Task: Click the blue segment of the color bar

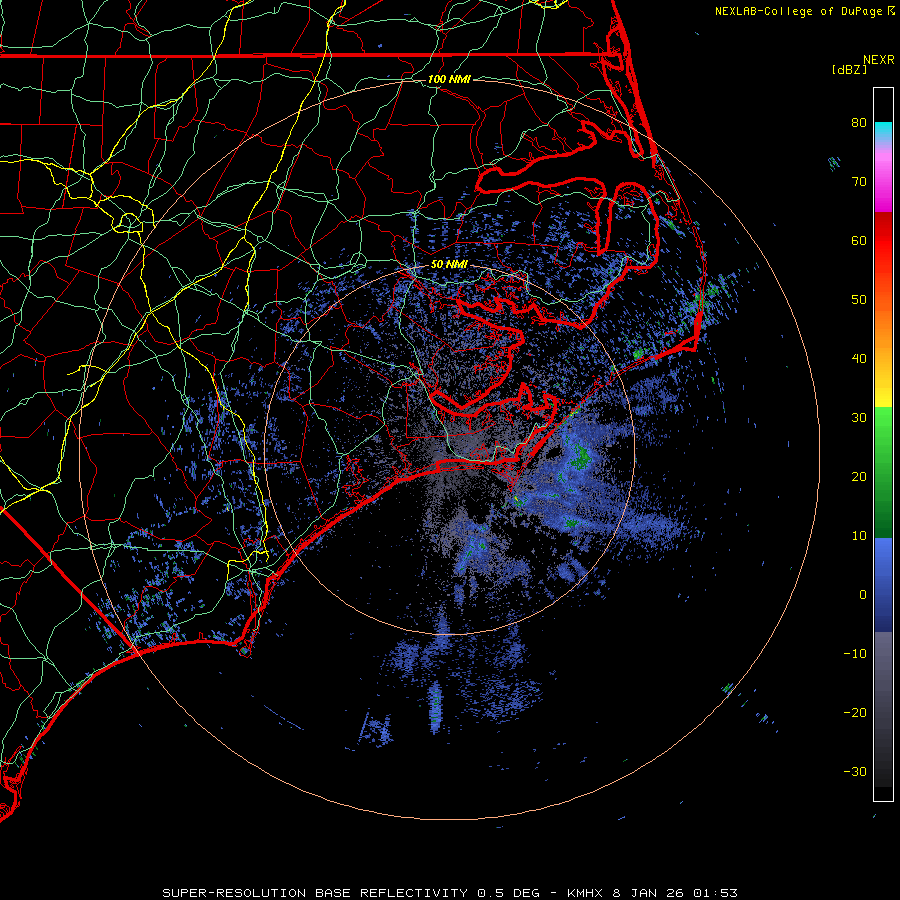Action: 883,583
